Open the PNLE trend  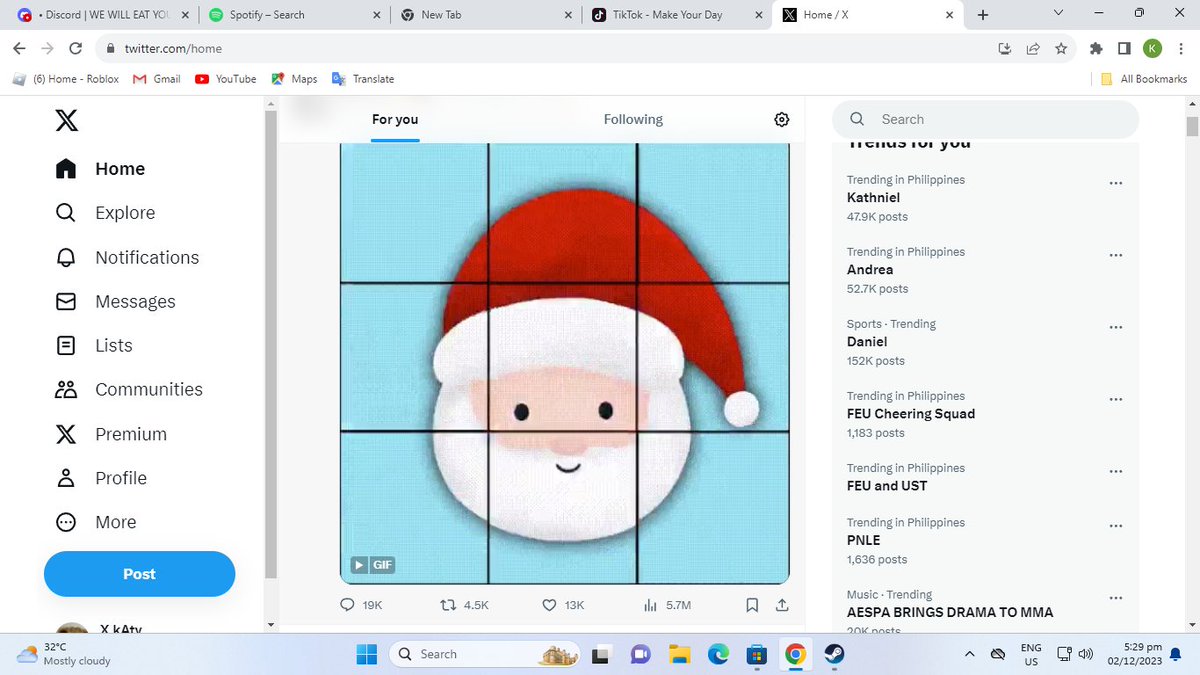[863, 540]
